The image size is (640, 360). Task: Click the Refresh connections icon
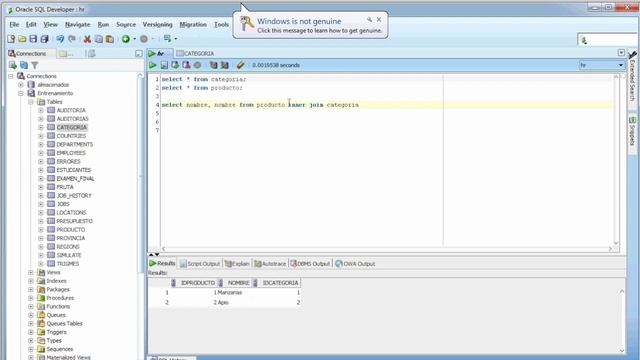[x=24, y=65]
